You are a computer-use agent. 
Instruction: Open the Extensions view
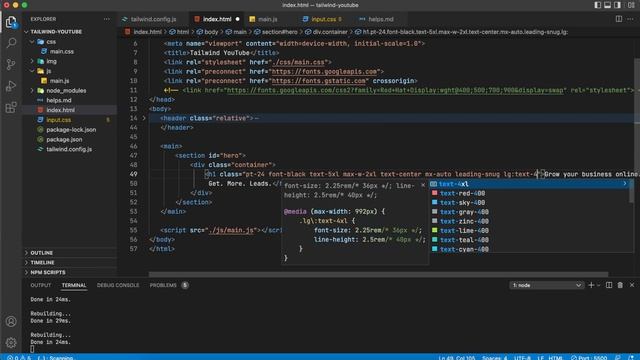[11, 107]
